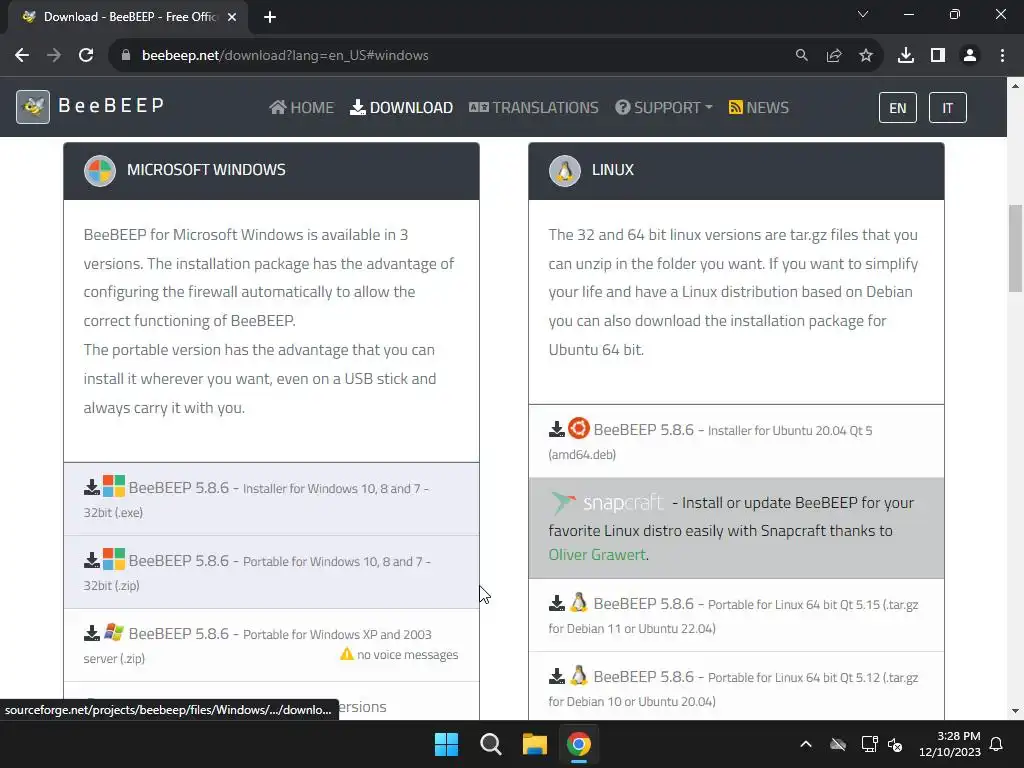Viewport: 1024px width, 768px height.
Task: Click download icon for Portable Windows 32bit zip
Action: coord(91,560)
